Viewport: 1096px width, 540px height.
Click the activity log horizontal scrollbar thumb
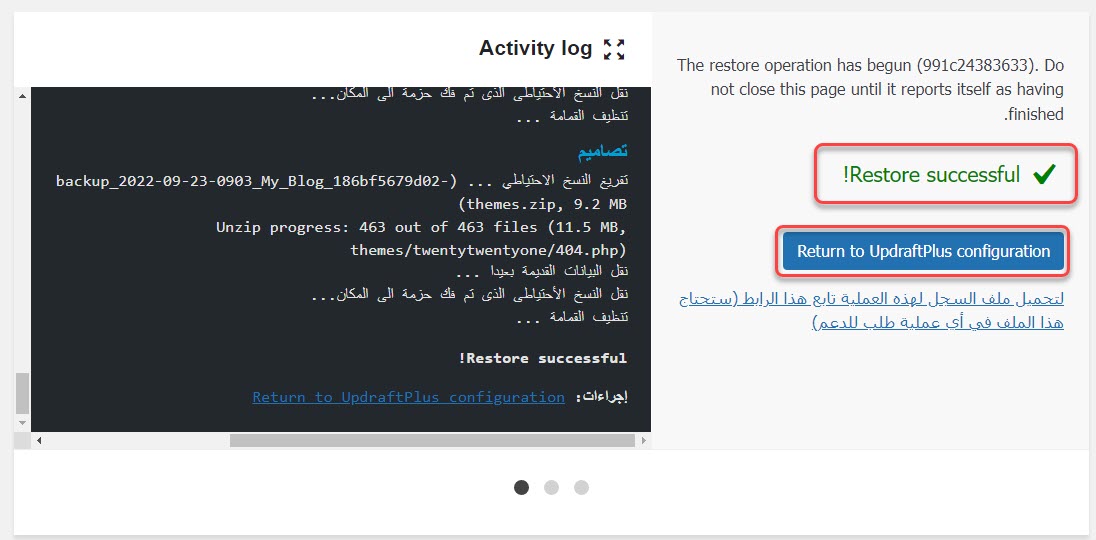pos(432,440)
